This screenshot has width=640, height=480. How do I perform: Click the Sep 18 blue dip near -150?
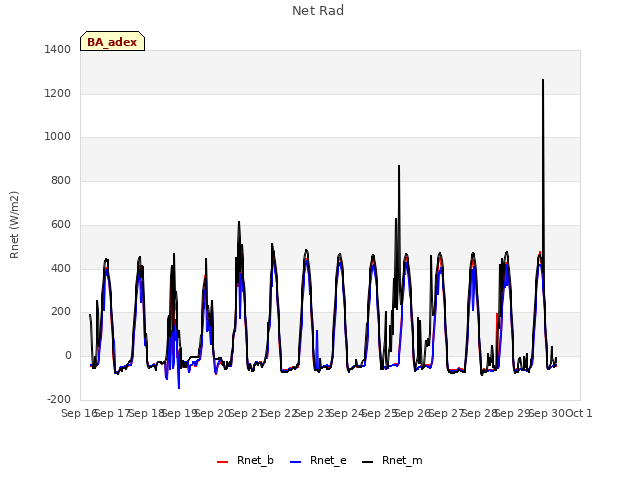coord(179,388)
